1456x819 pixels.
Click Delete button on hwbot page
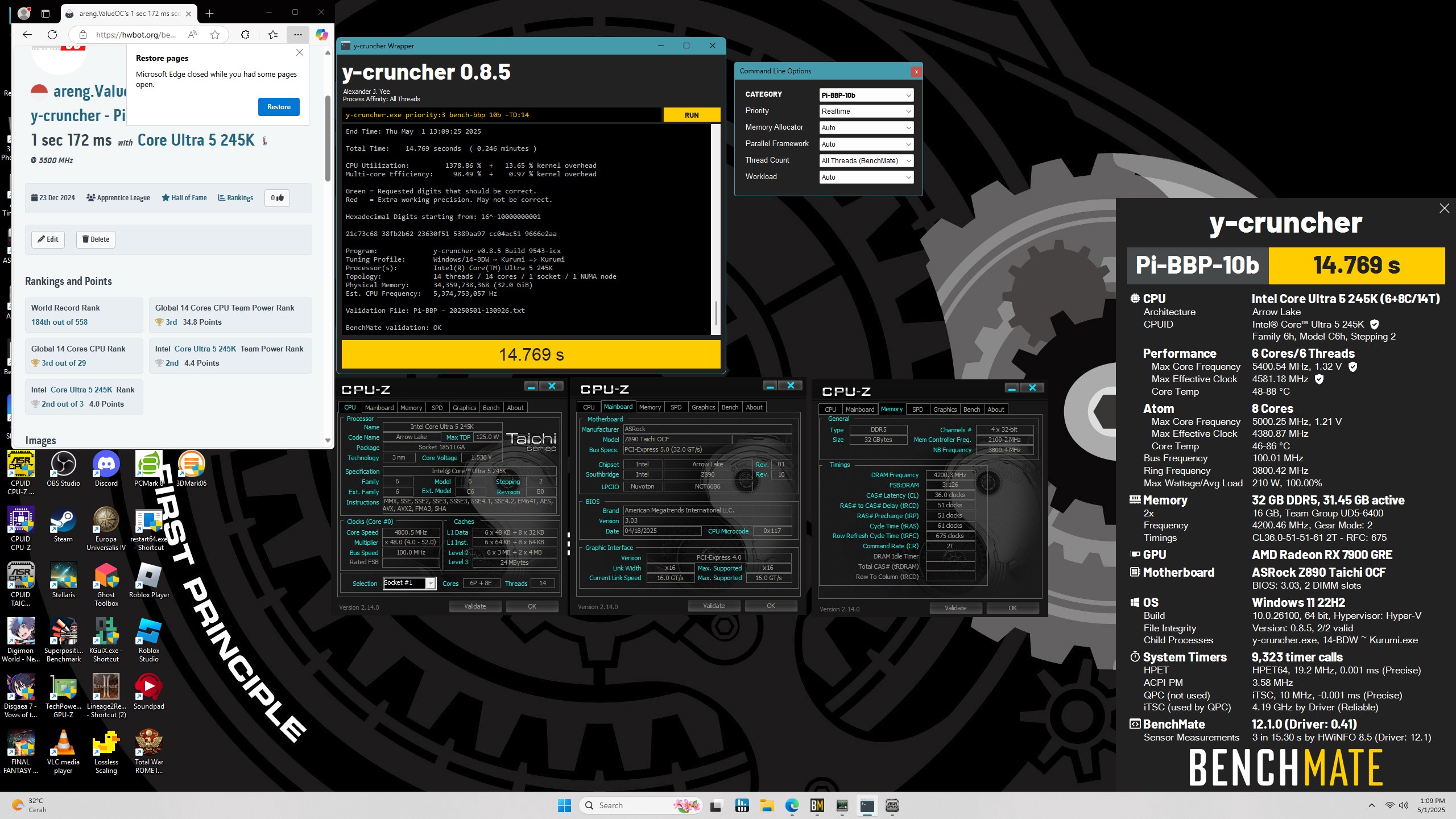coord(96,239)
